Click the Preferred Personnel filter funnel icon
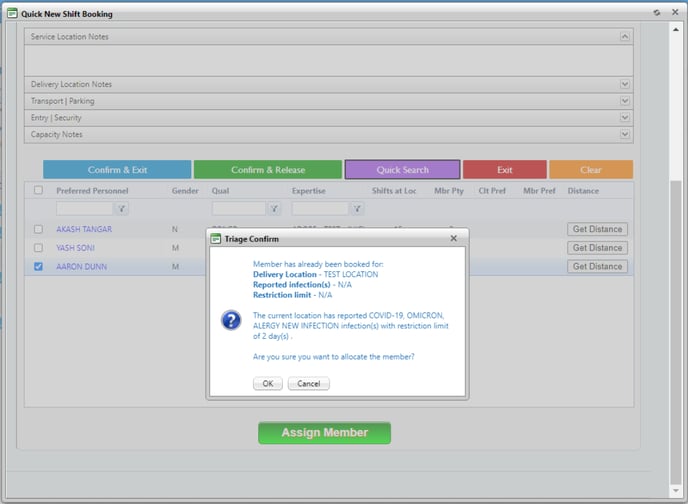The image size is (688, 504). coord(121,209)
